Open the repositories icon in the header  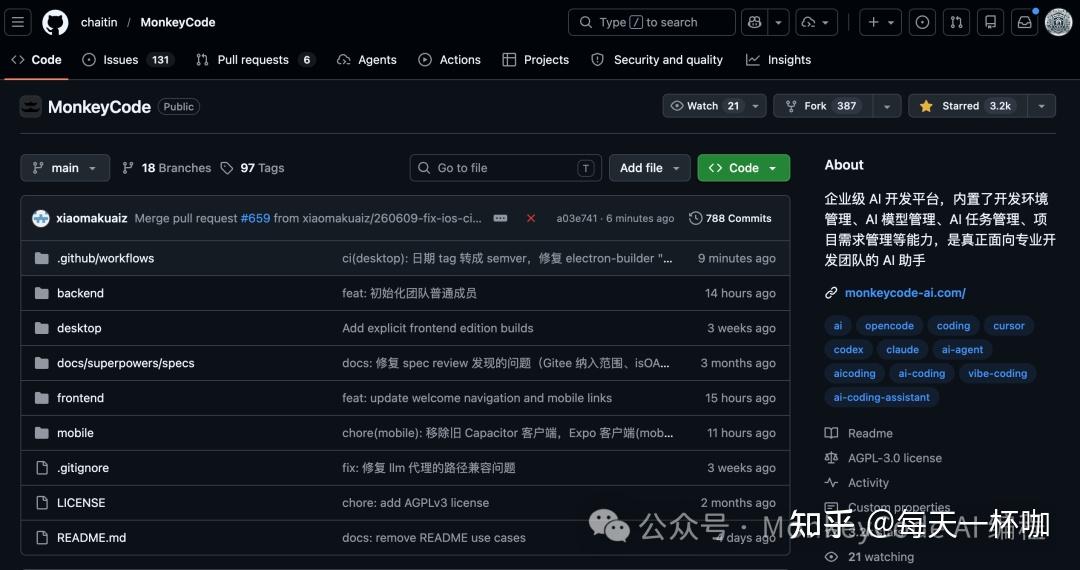click(x=990, y=22)
